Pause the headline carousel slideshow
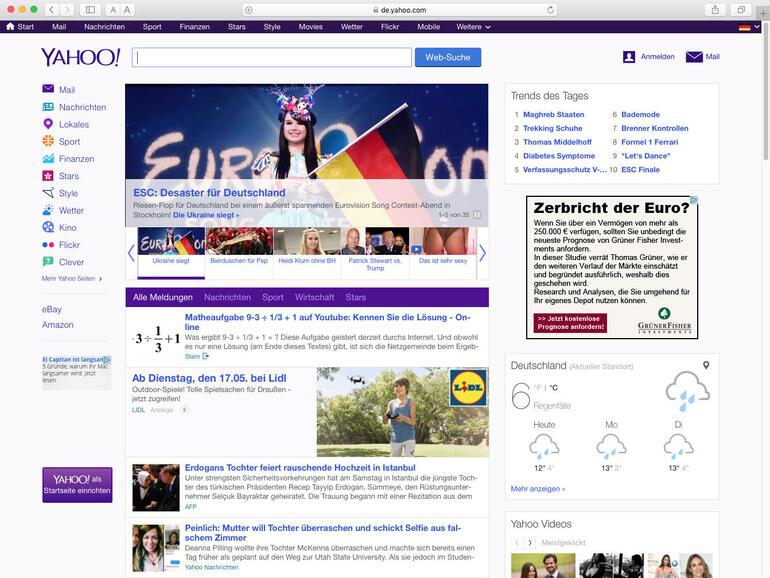 point(477,215)
